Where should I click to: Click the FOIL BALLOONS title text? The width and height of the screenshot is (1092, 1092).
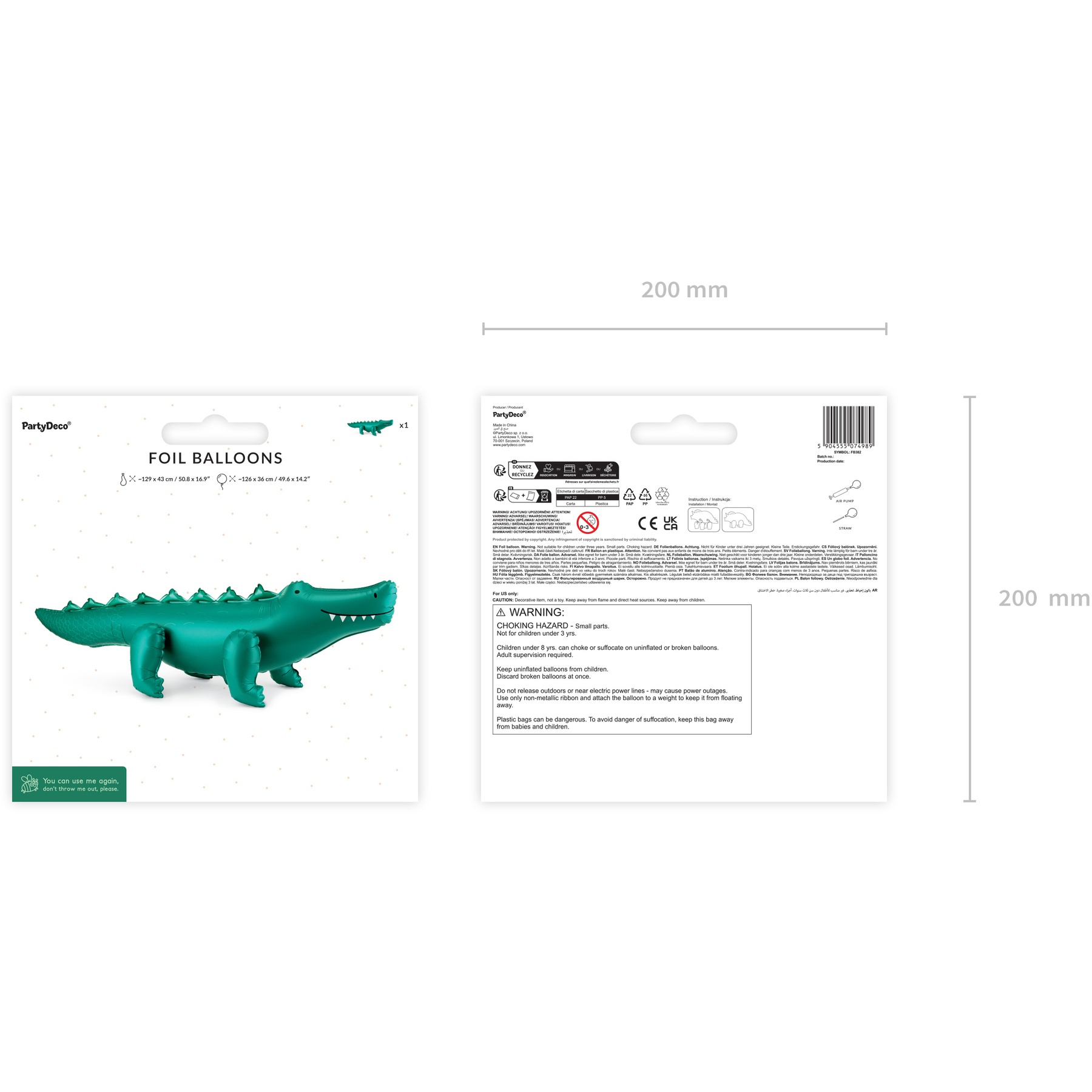coord(215,458)
